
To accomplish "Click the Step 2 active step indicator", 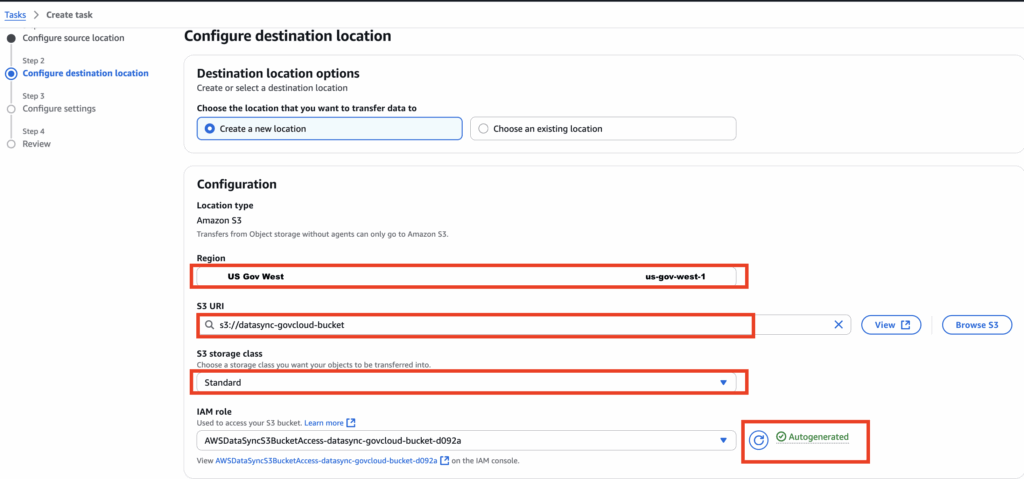I will click(11, 73).
